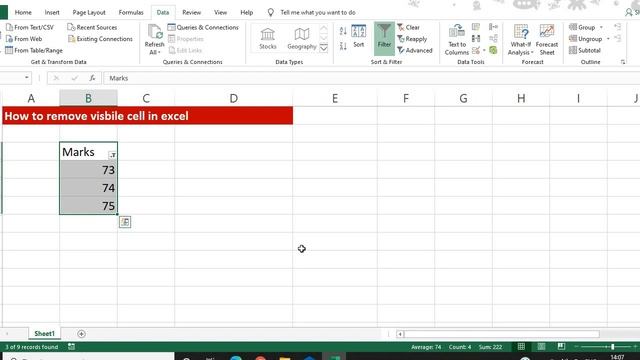Screen dimensions: 640x360
Task: Adjust the zoom slider handle
Action: (612, 347)
